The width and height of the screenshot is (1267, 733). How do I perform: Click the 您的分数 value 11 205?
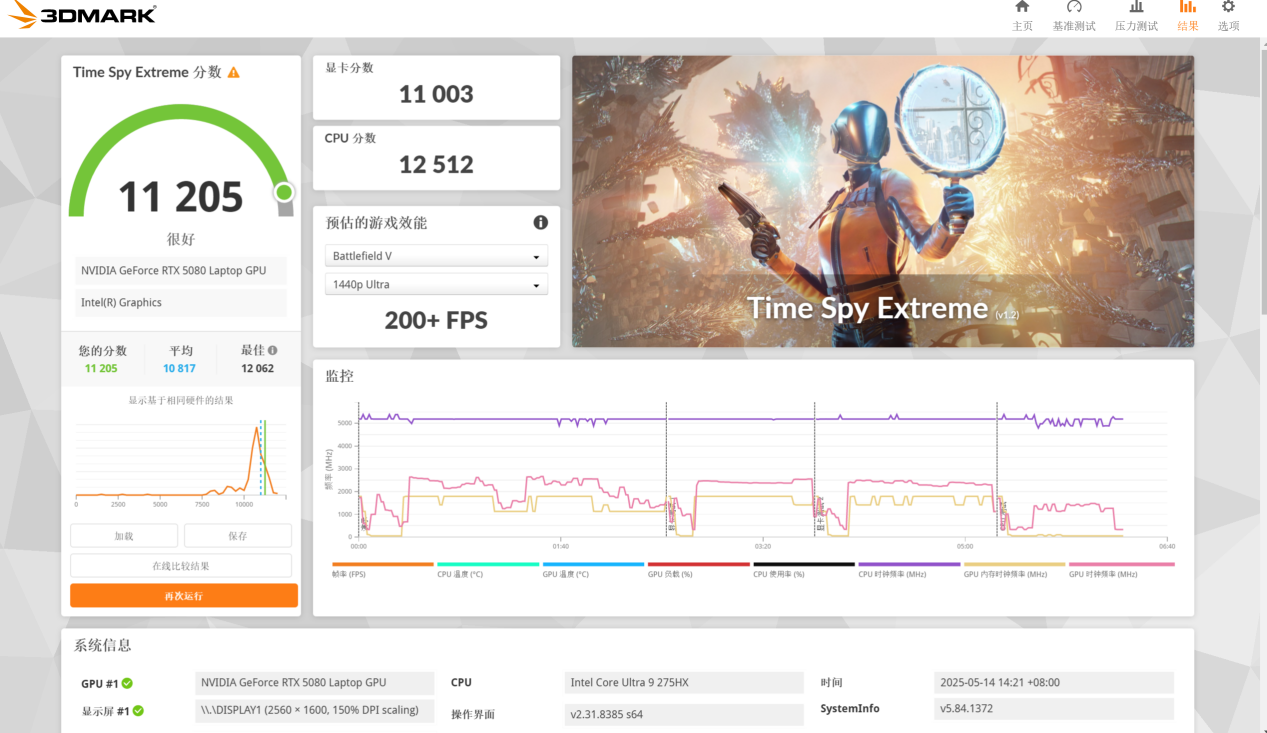pyautogui.click(x=101, y=368)
